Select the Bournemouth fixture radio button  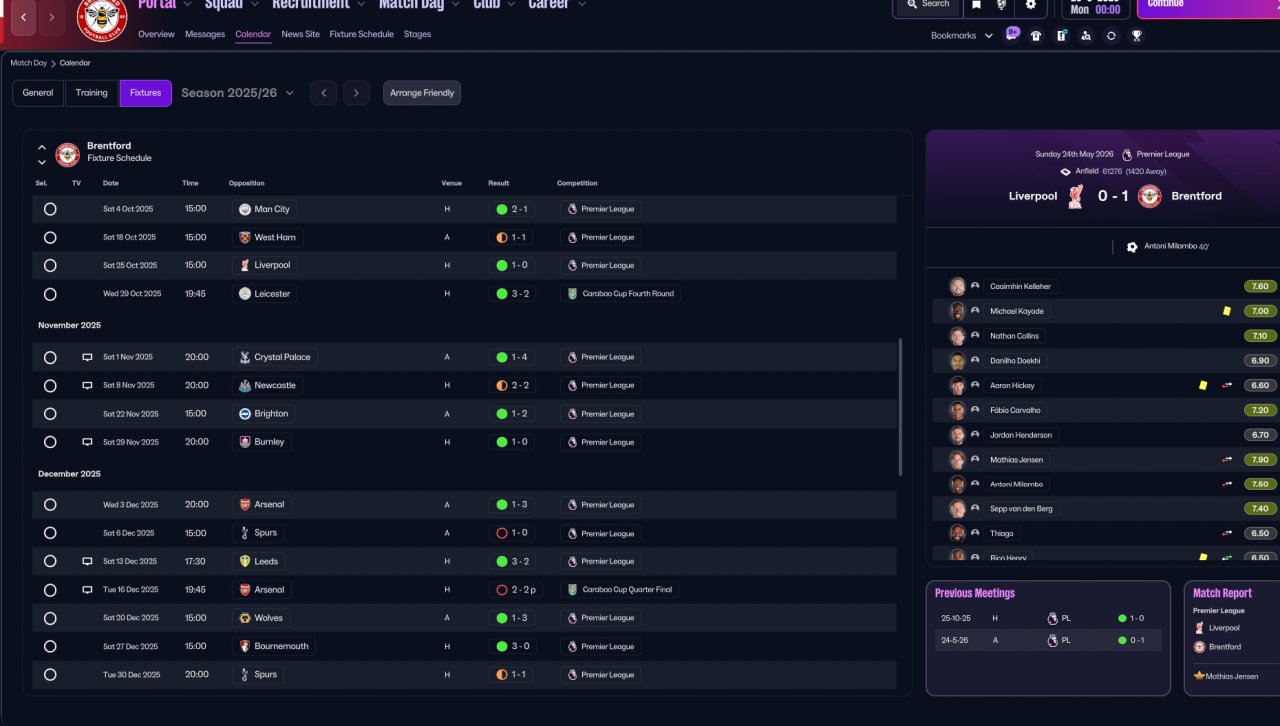[x=50, y=646]
